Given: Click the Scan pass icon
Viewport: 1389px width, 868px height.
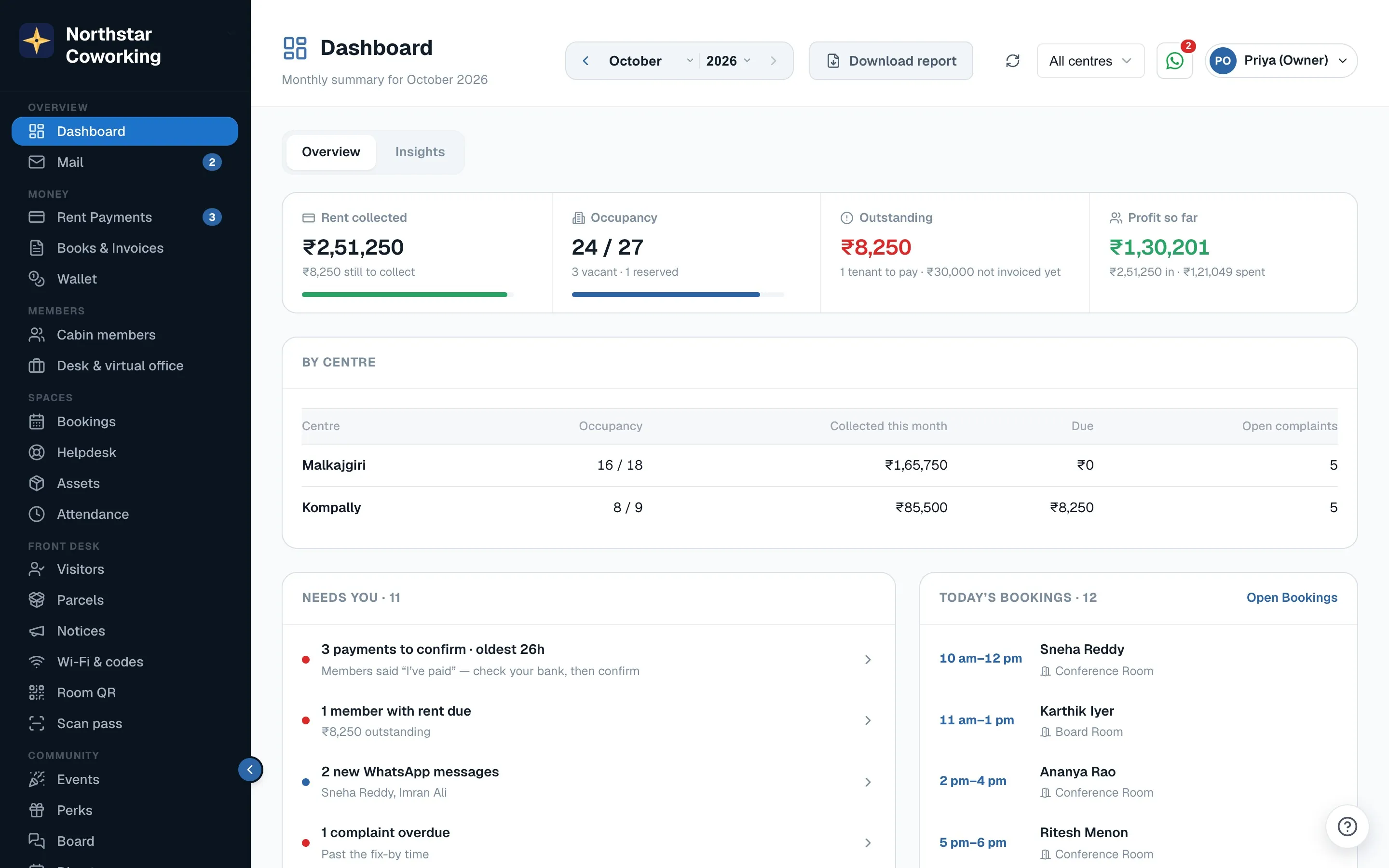Looking at the screenshot, I should pos(37,723).
